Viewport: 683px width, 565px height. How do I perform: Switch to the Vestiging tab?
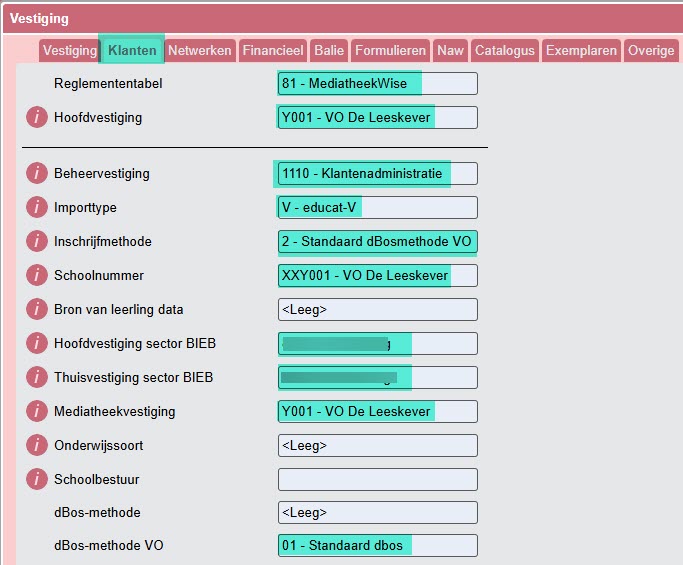(x=70, y=51)
